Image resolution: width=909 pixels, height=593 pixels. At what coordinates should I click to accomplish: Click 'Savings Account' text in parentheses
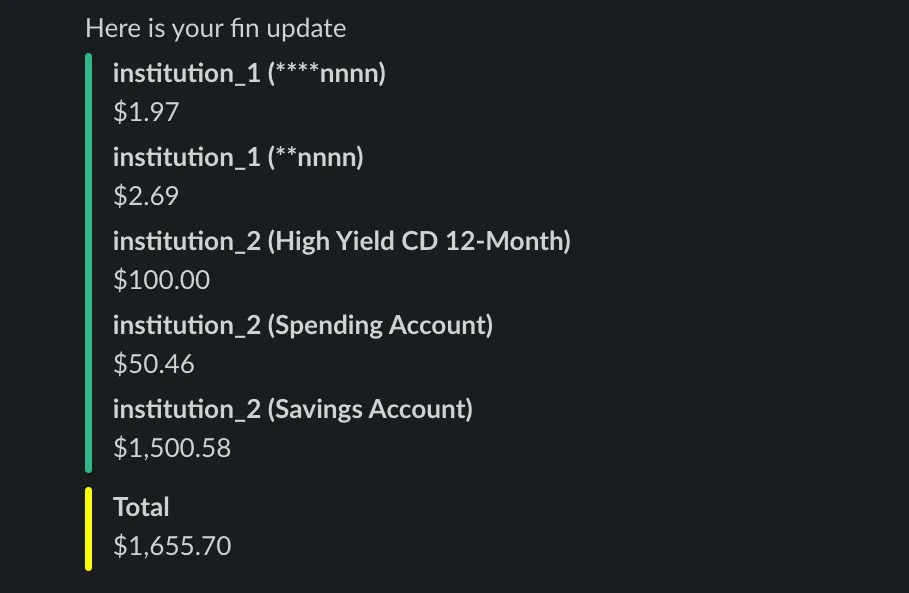coord(370,409)
